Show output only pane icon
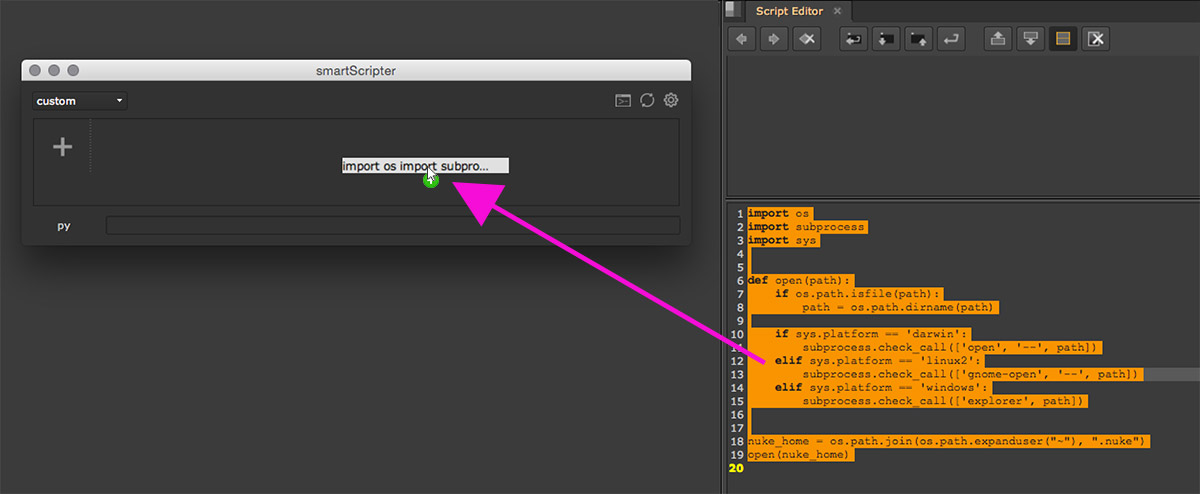 [1031, 39]
